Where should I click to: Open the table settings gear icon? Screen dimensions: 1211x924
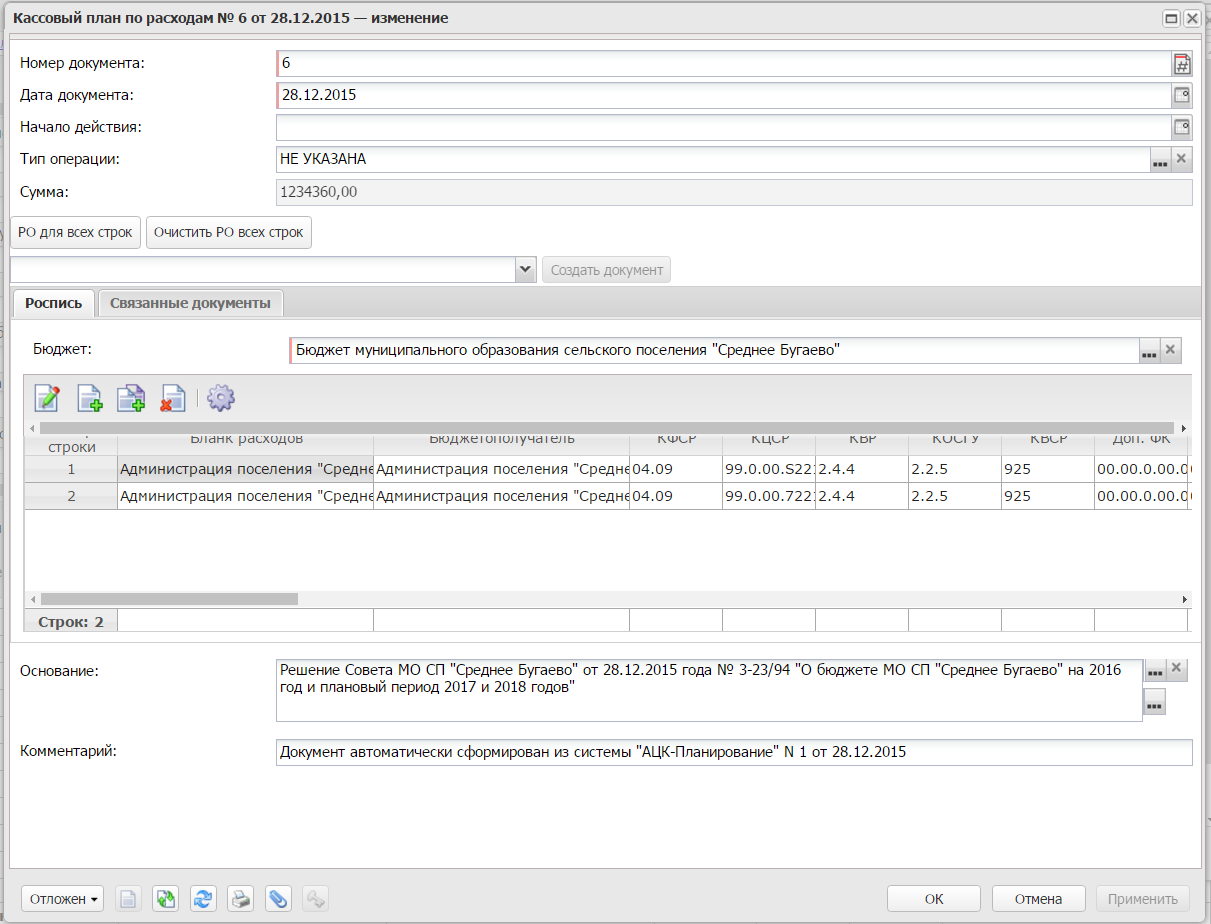(x=220, y=398)
